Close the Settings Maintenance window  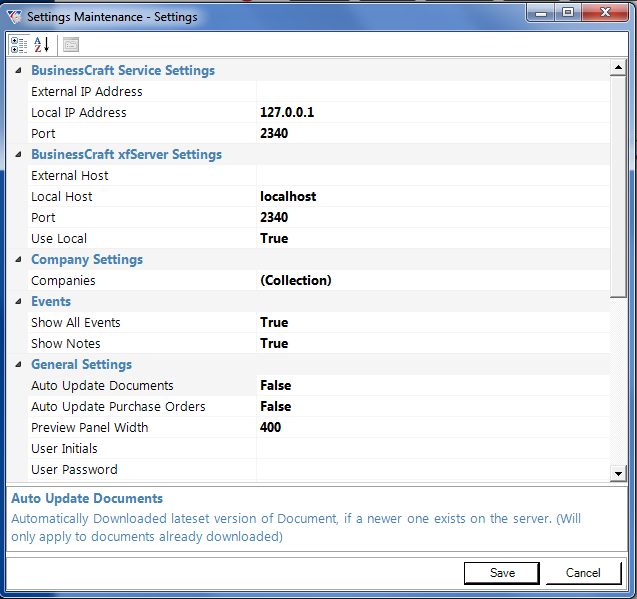coord(605,12)
